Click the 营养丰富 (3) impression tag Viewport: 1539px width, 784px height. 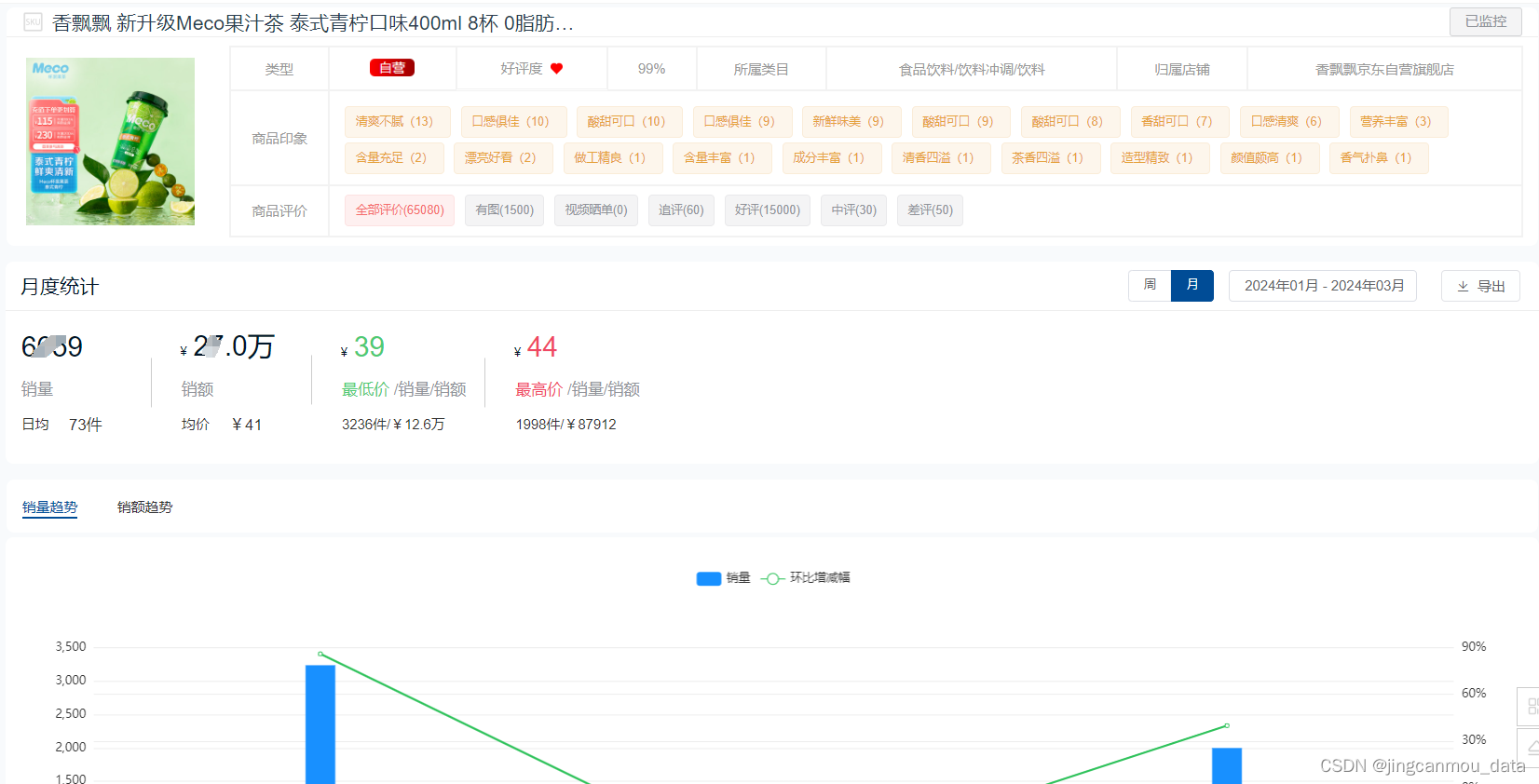tap(1398, 122)
